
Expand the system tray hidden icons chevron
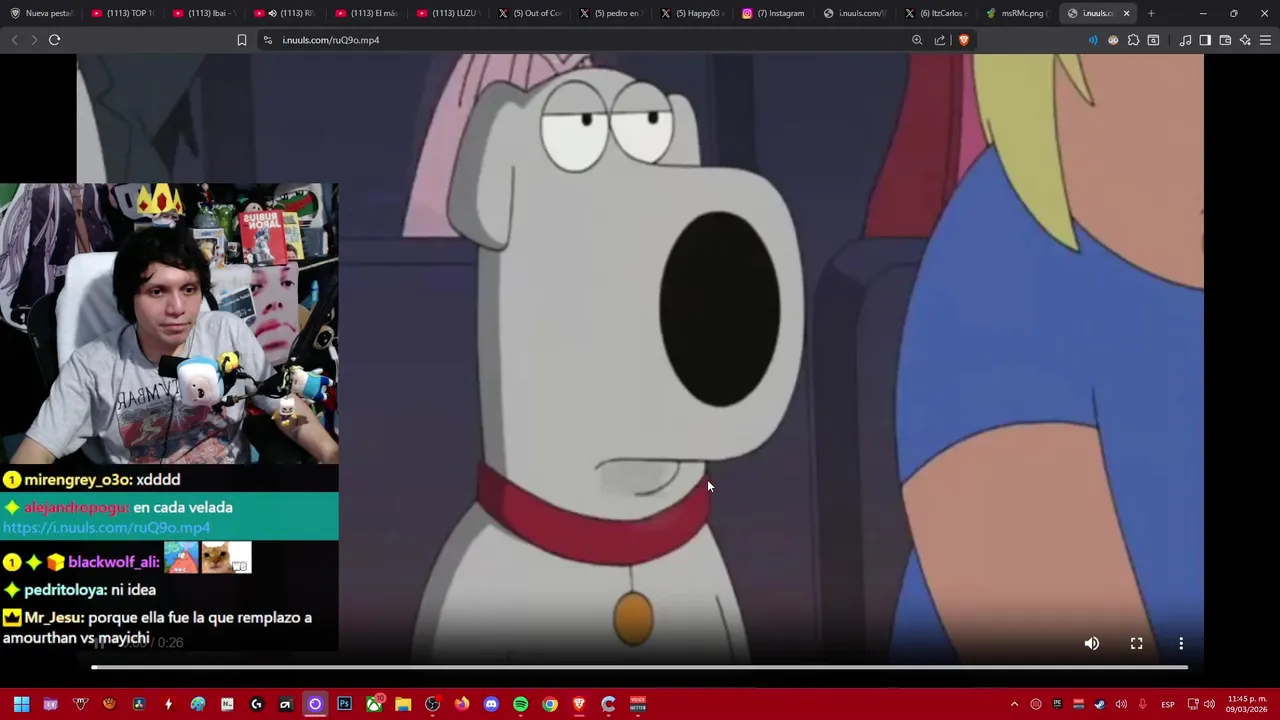pos(1014,704)
